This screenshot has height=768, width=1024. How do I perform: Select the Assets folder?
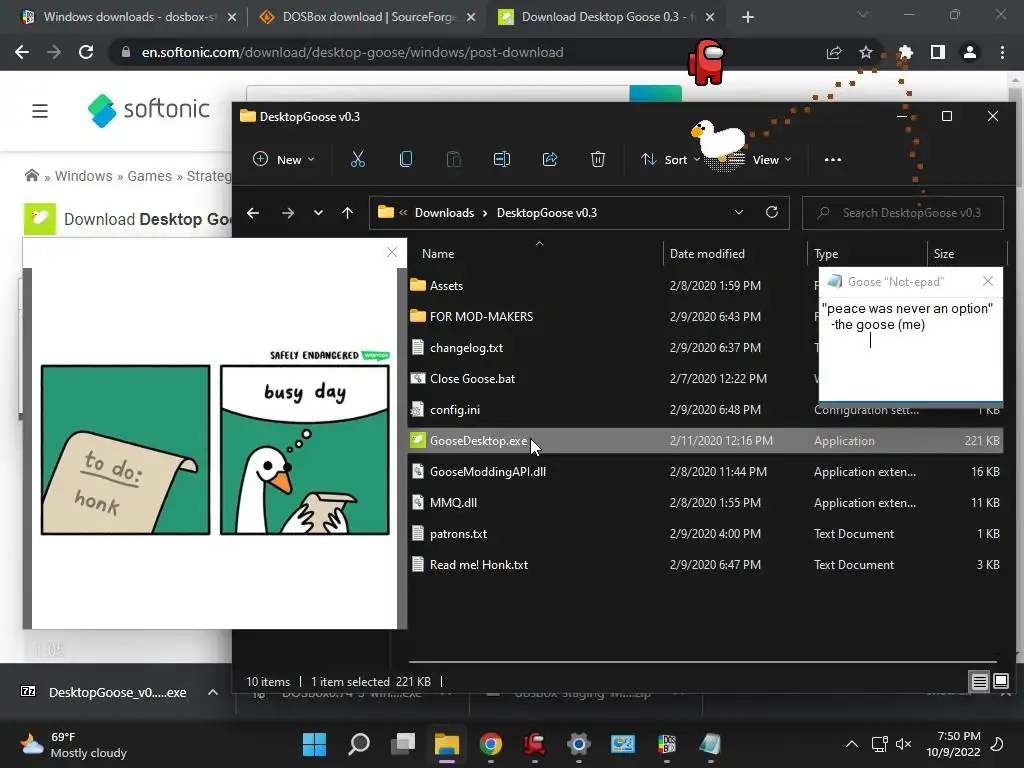click(x=446, y=285)
